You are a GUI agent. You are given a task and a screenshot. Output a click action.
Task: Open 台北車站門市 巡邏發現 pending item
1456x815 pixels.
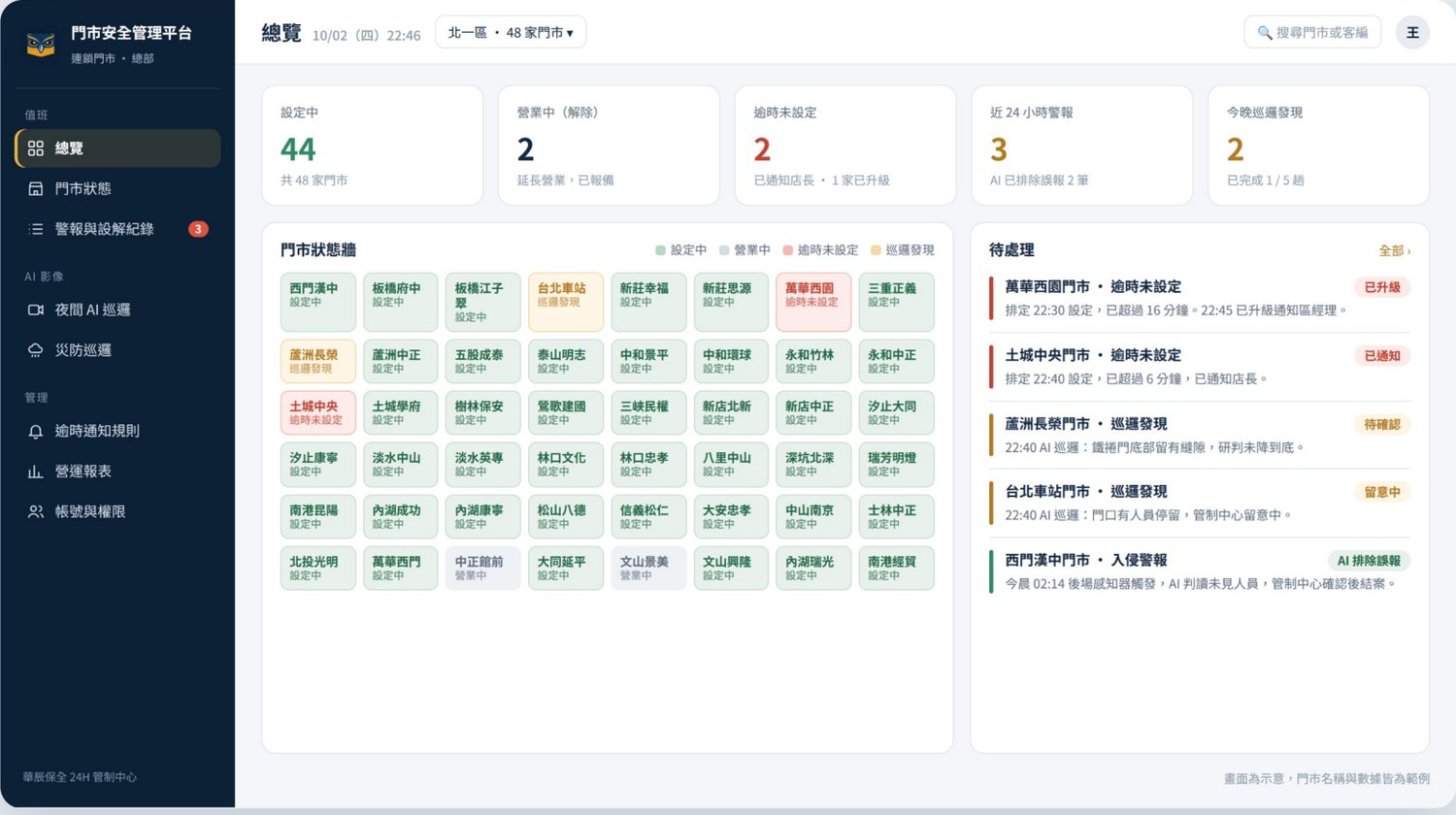[1200, 503]
